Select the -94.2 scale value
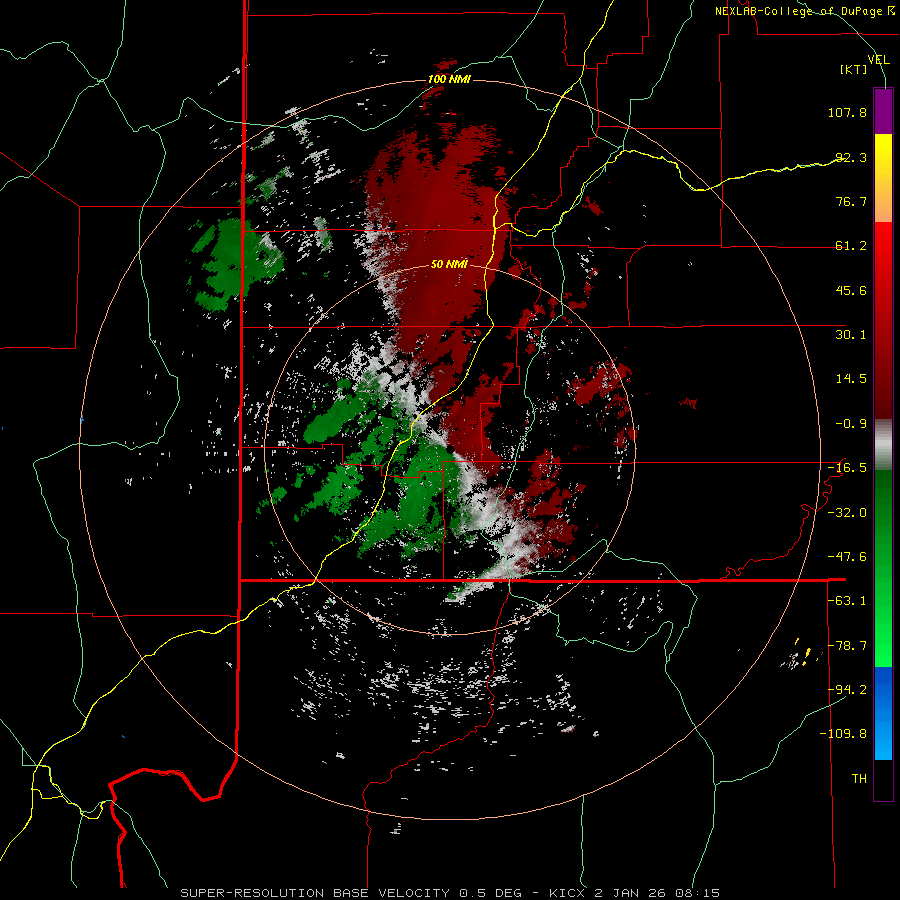Screen dimensions: 900x900 pos(847,690)
